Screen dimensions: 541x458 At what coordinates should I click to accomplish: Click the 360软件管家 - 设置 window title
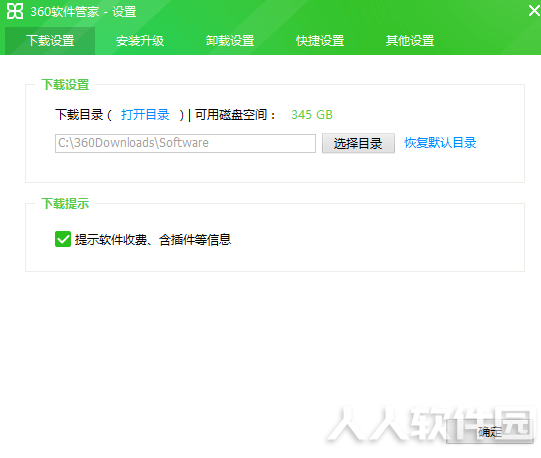(x=83, y=12)
